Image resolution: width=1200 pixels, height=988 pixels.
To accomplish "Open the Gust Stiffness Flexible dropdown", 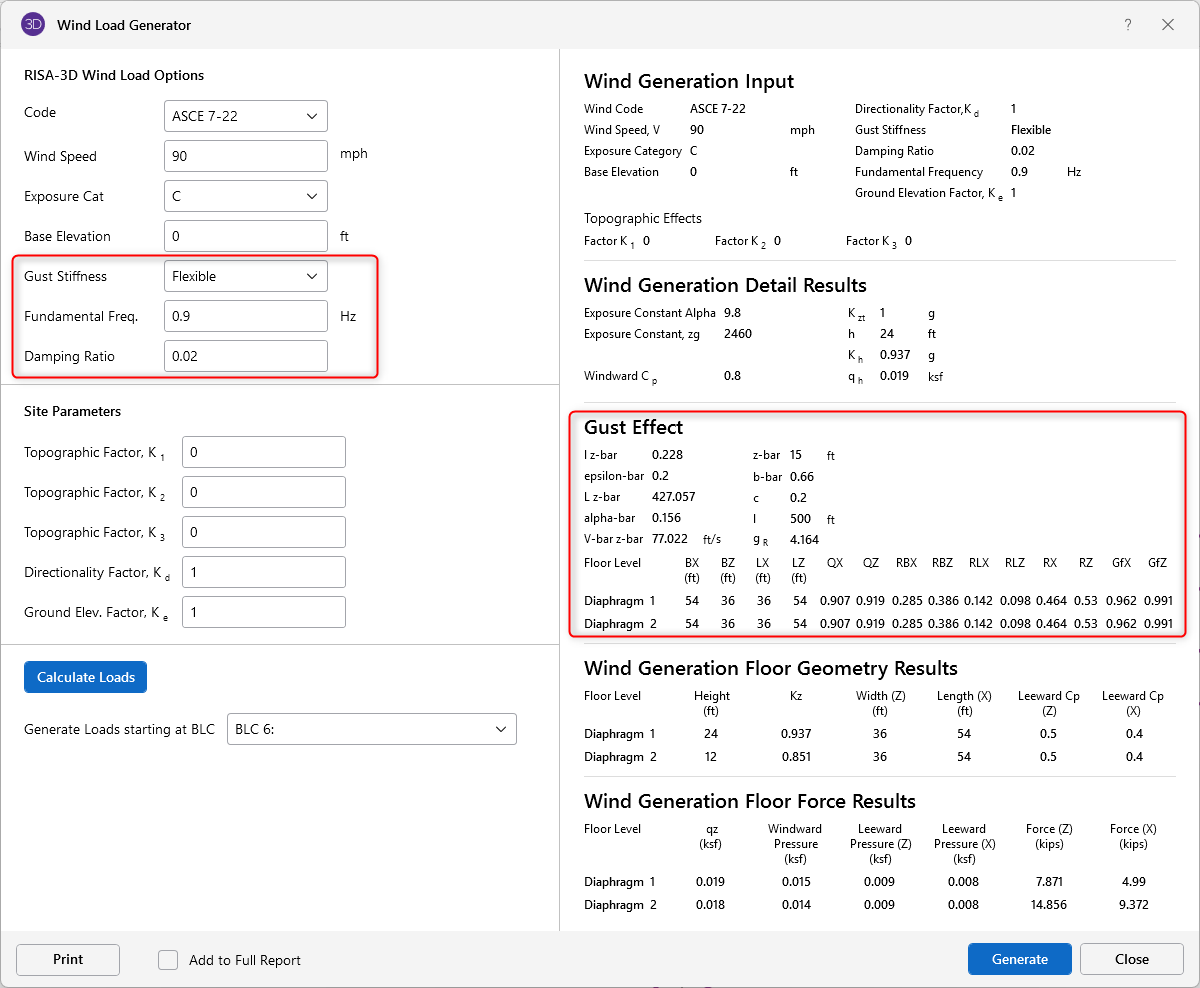I will click(x=245, y=276).
